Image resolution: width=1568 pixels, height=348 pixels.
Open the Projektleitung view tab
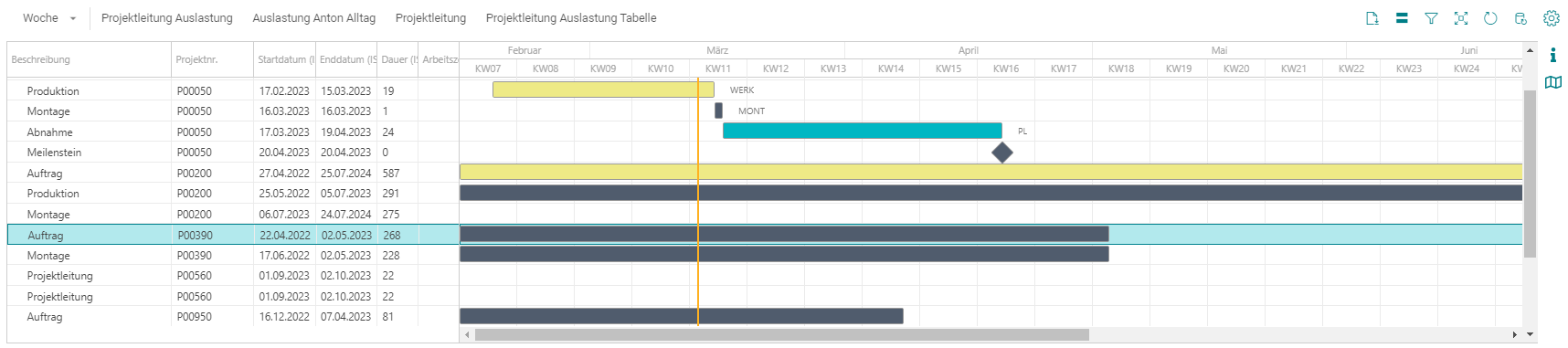point(430,18)
